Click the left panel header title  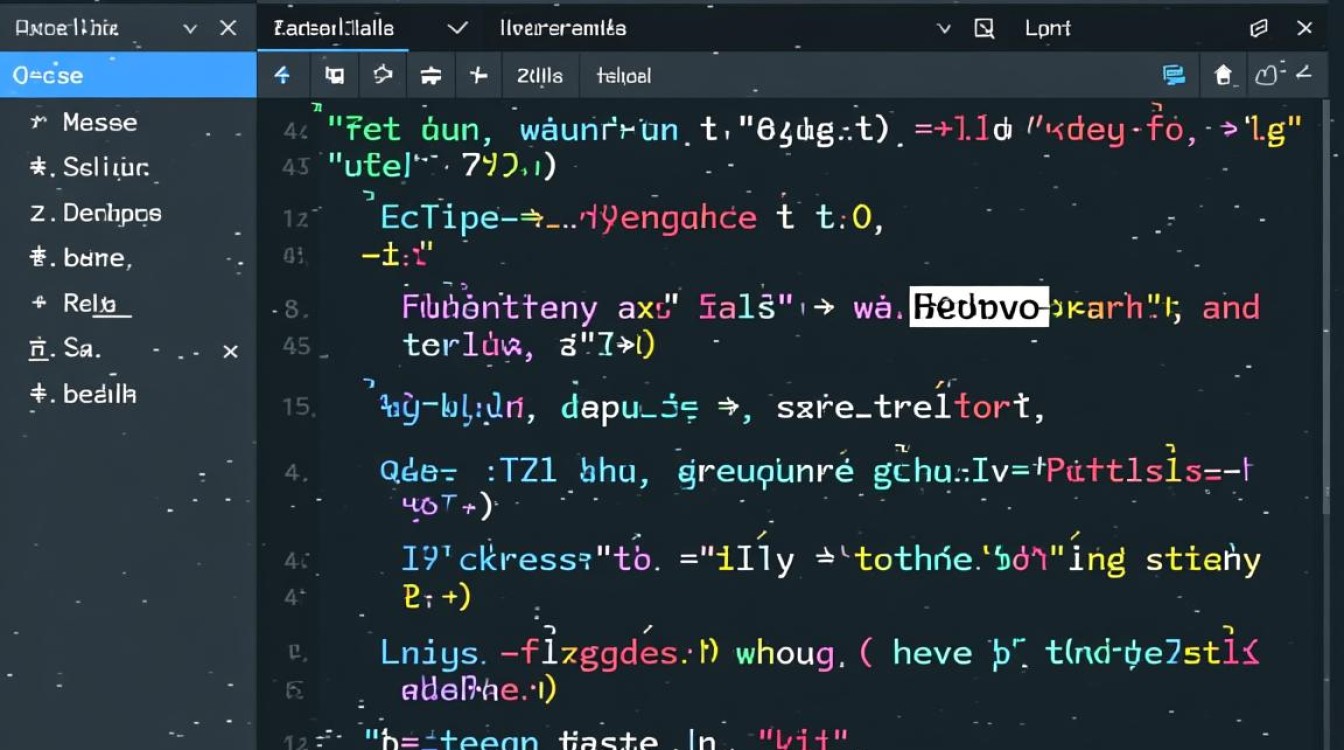[66, 28]
